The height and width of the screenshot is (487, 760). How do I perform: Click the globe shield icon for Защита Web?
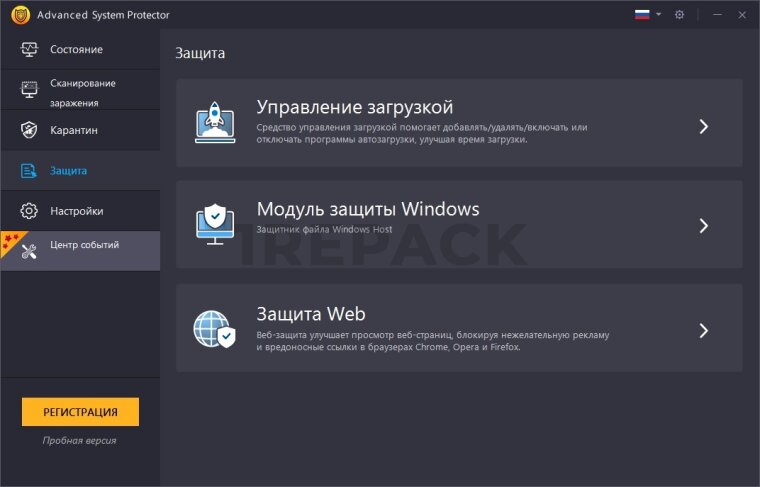pos(215,329)
